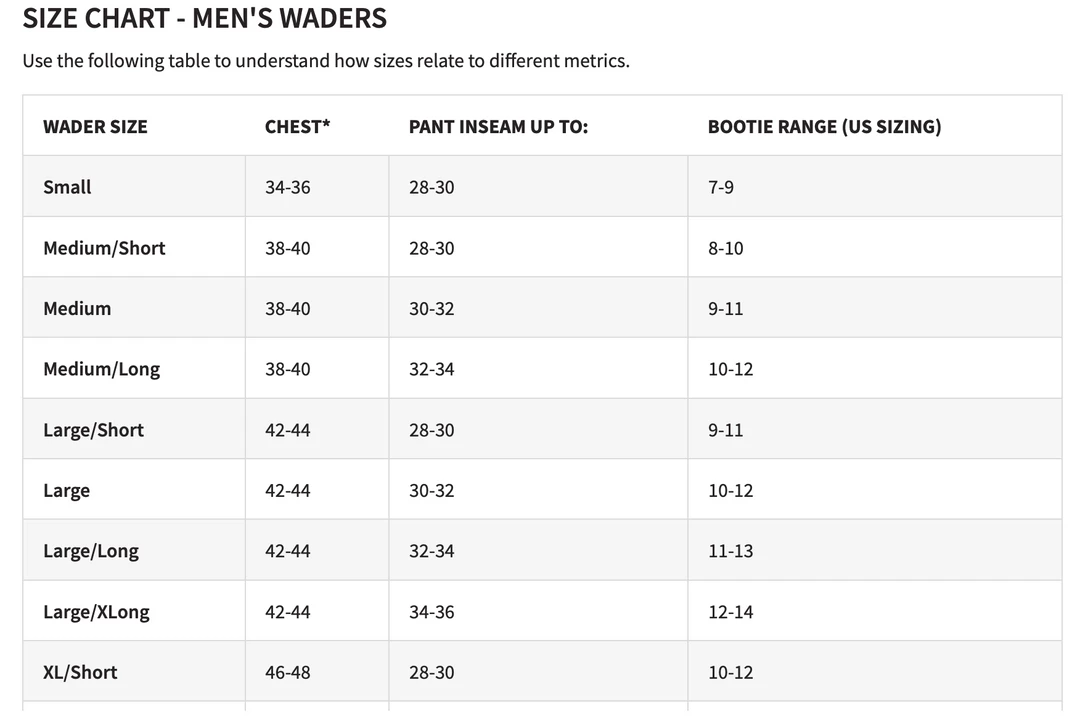This screenshot has height=725, width=1080.
Task: Select the Medium/Short size label
Action: coord(104,248)
